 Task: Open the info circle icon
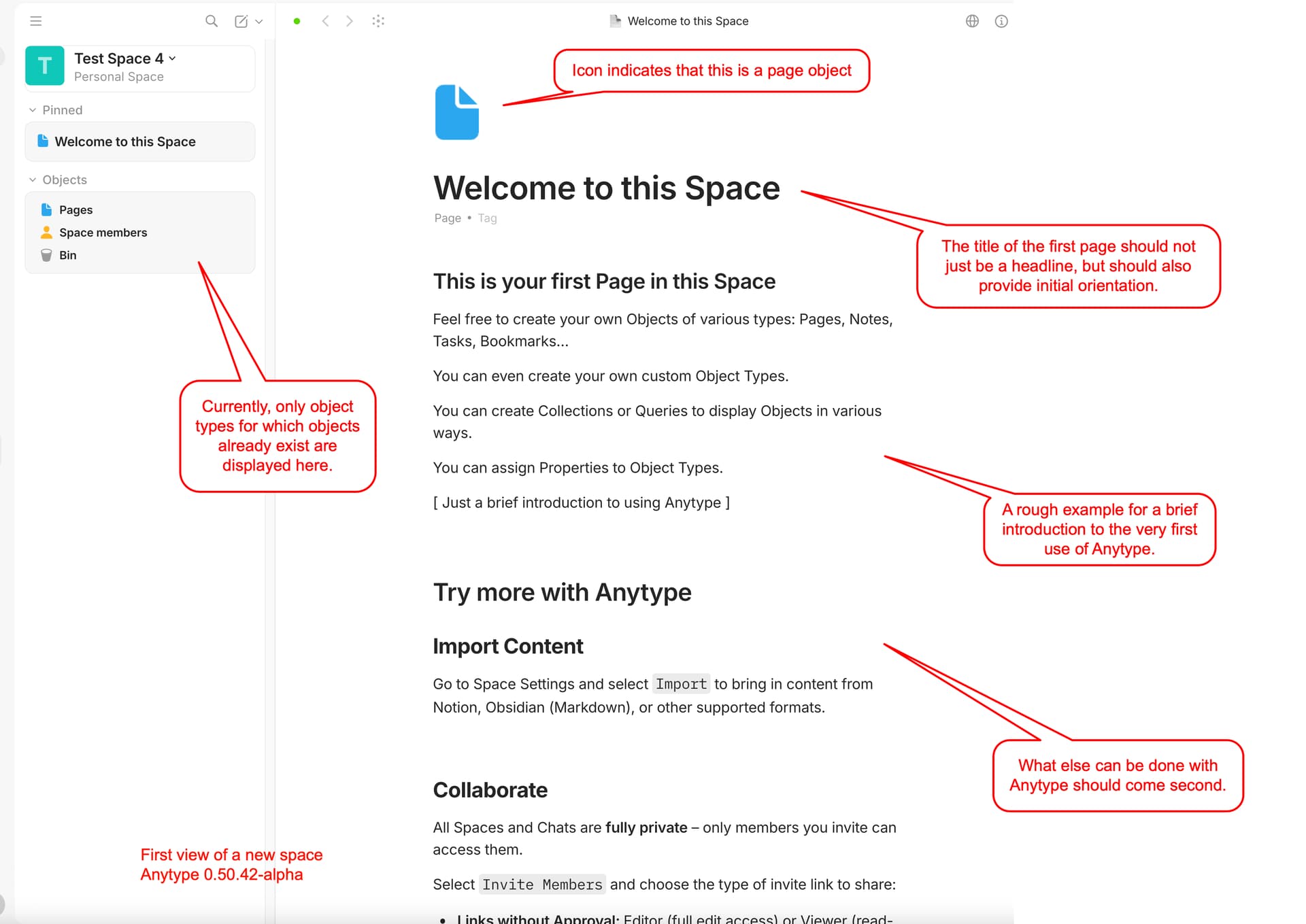point(1001,21)
